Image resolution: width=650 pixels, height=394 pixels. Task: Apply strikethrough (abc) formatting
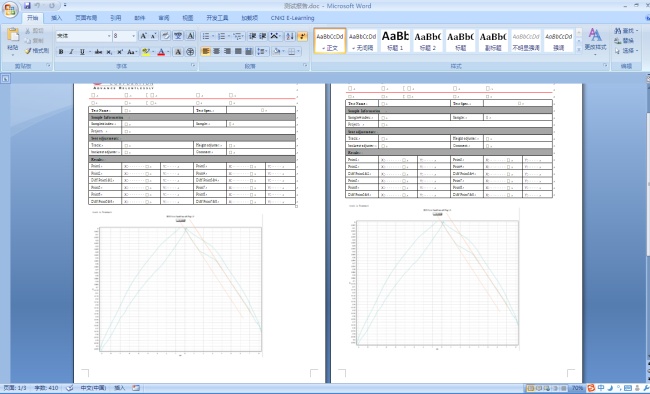pyautogui.click(x=98, y=52)
